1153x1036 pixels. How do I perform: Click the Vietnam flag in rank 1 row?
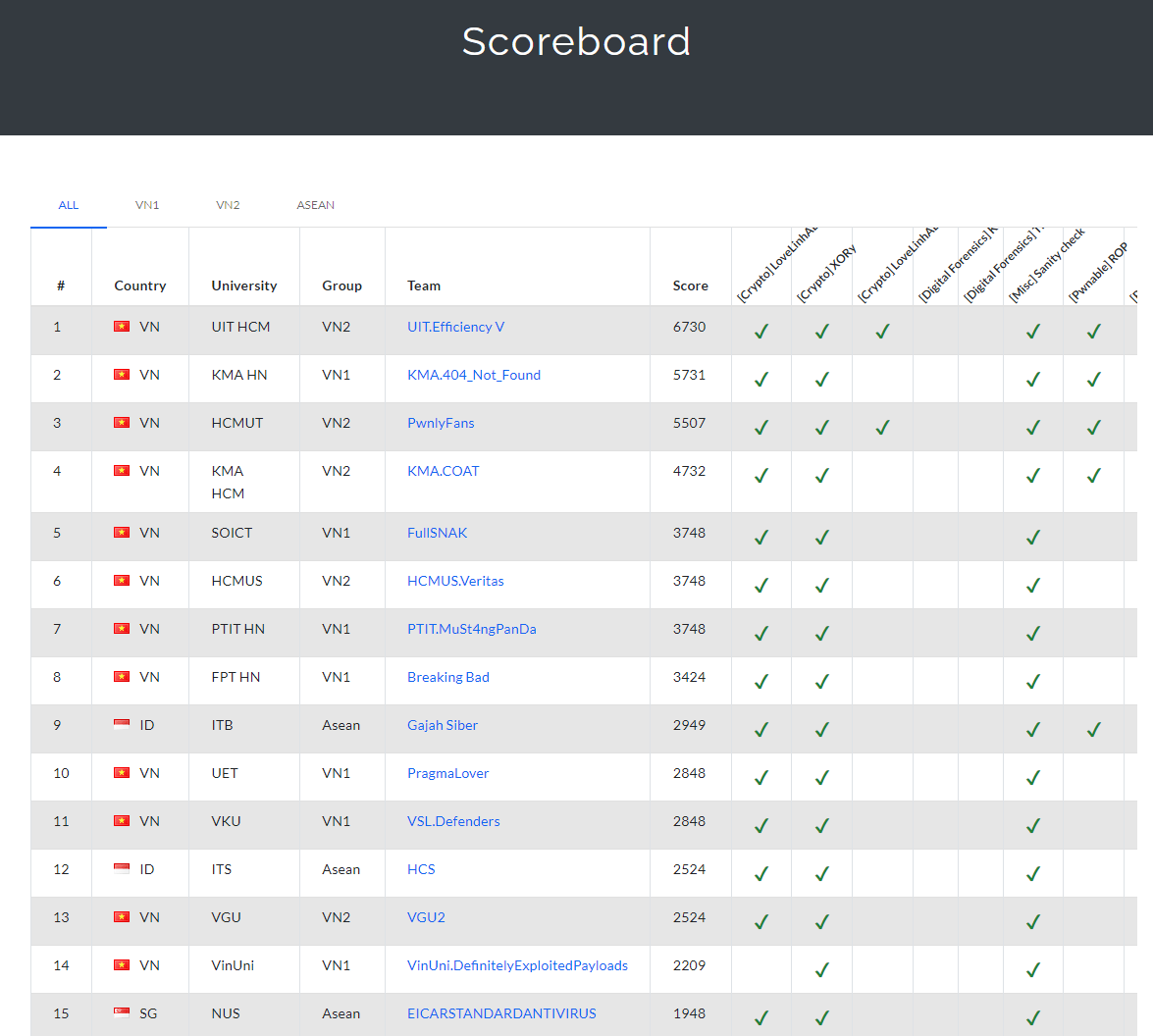(x=122, y=327)
